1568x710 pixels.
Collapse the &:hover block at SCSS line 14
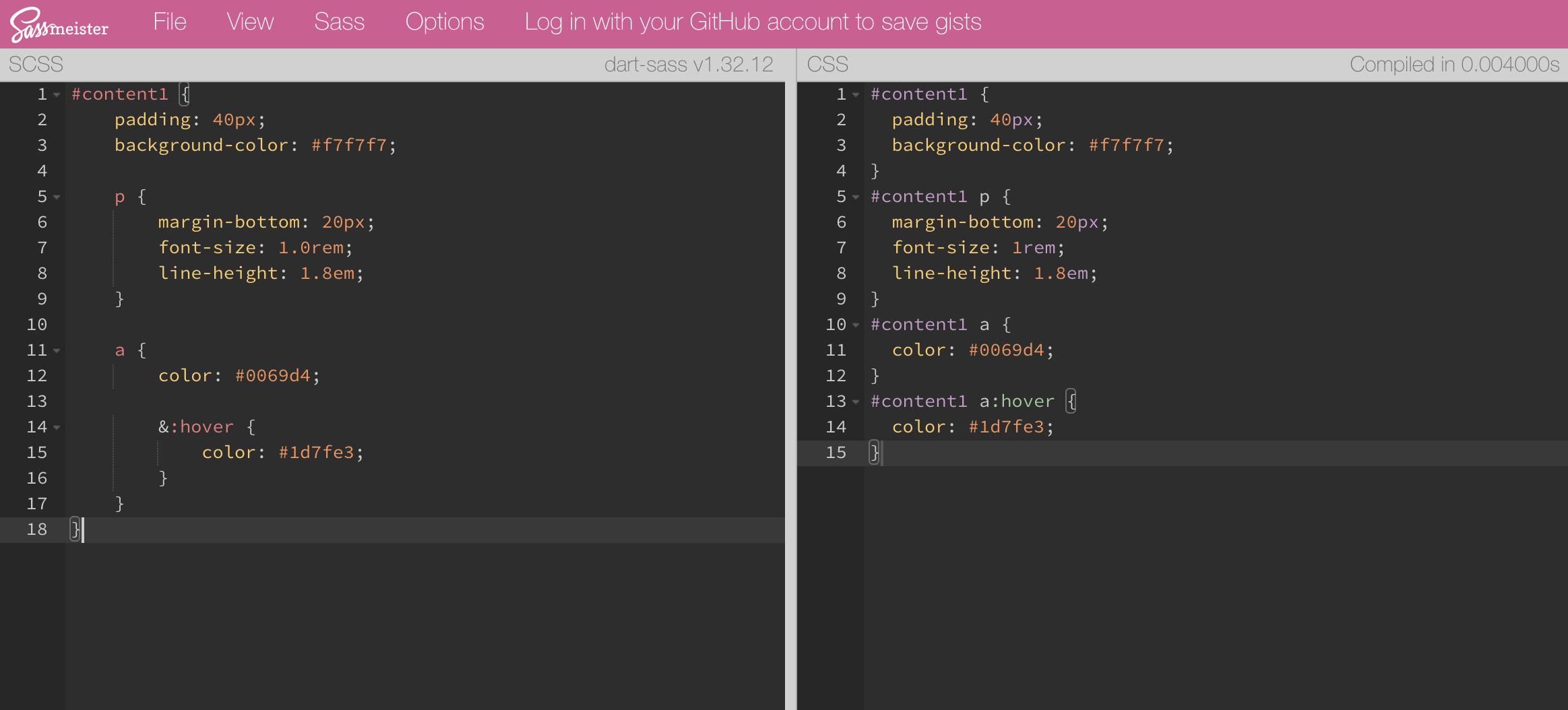click(57, 428)
